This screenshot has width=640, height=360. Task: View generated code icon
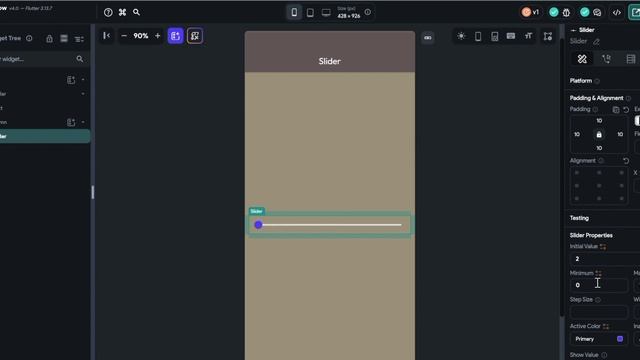[x=617, y=13]
